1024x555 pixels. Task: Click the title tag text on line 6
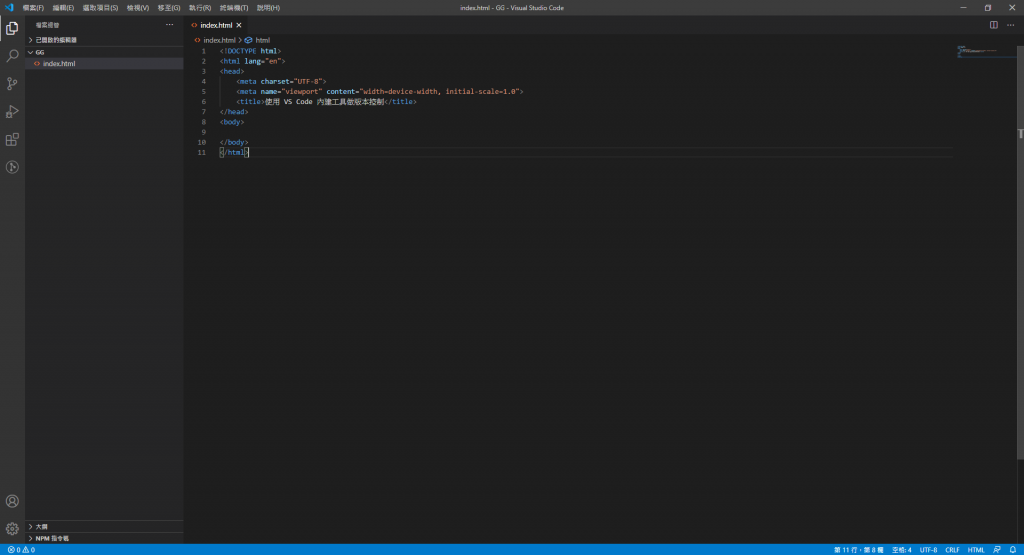(327, 102)
